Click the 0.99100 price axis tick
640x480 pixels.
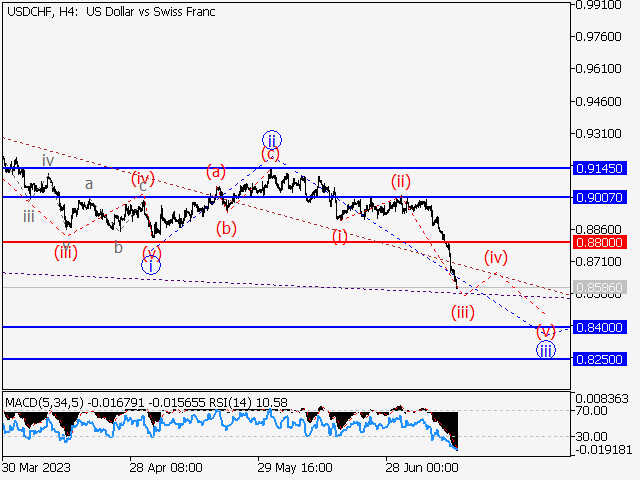pos(598,5)
